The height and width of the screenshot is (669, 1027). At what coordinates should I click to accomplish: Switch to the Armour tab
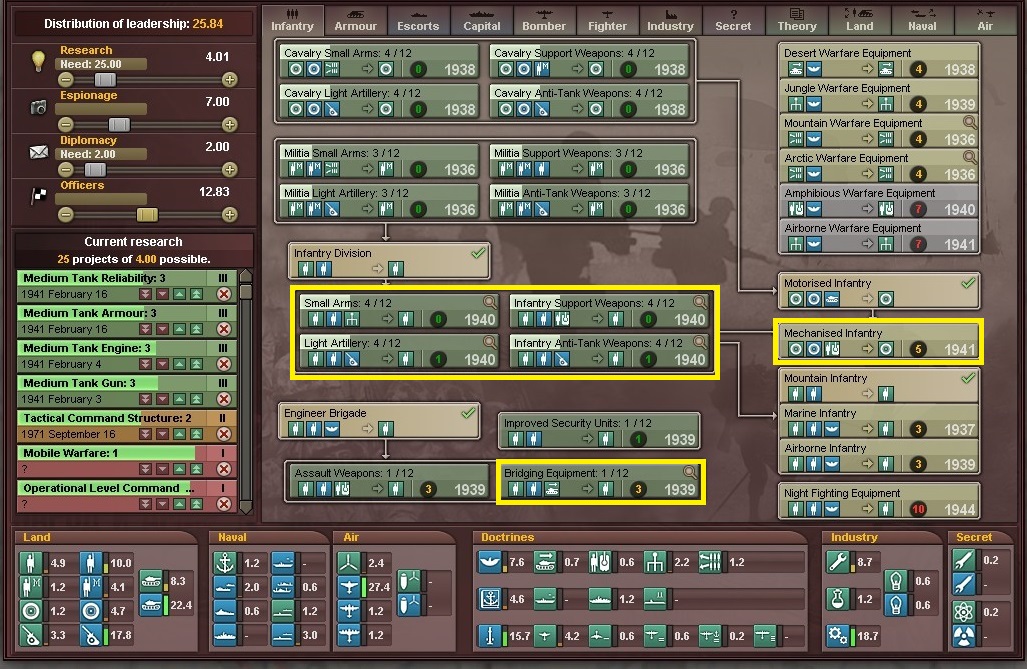pos(355,21)
